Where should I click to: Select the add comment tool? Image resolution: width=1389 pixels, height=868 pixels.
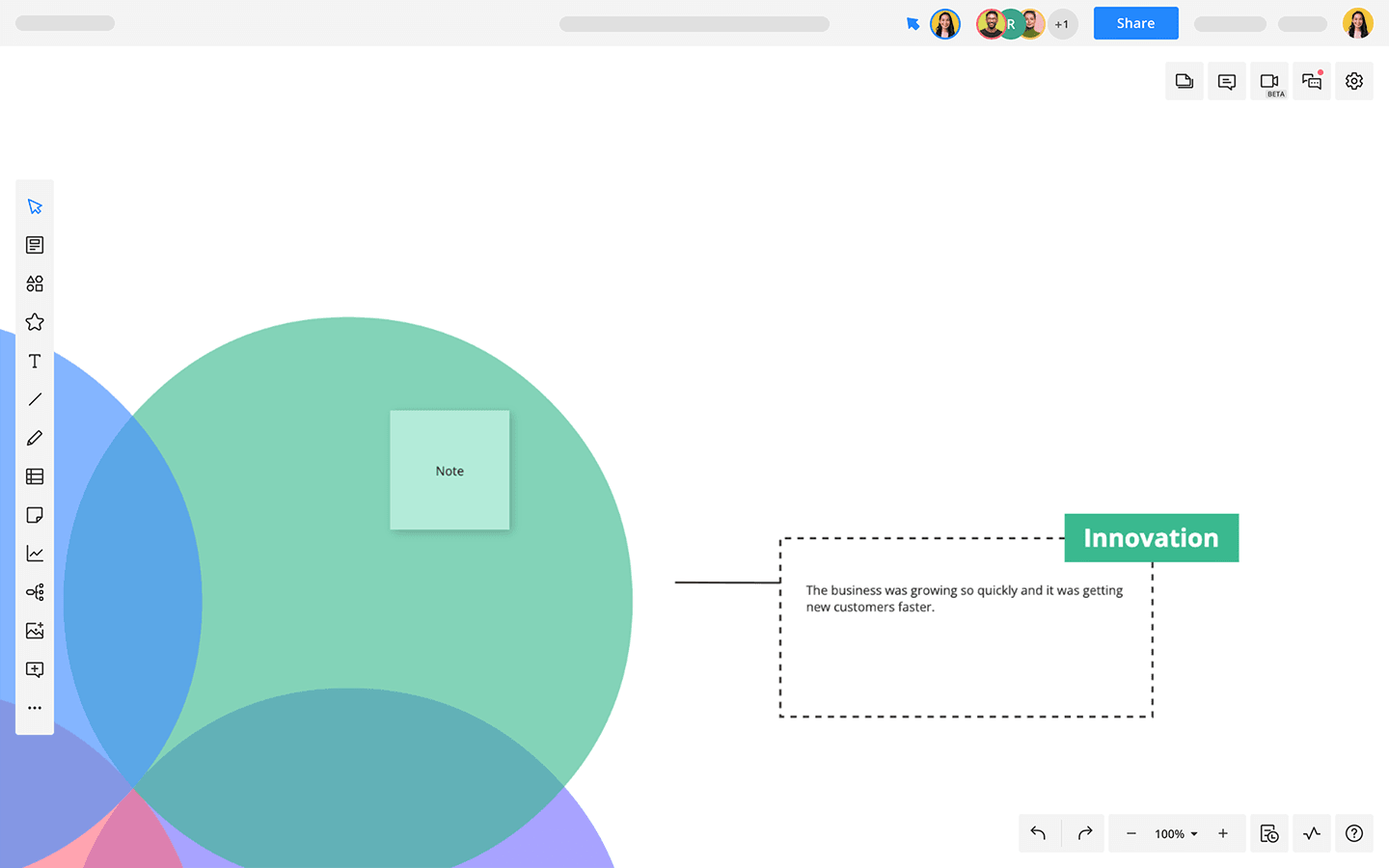[35, 669]
